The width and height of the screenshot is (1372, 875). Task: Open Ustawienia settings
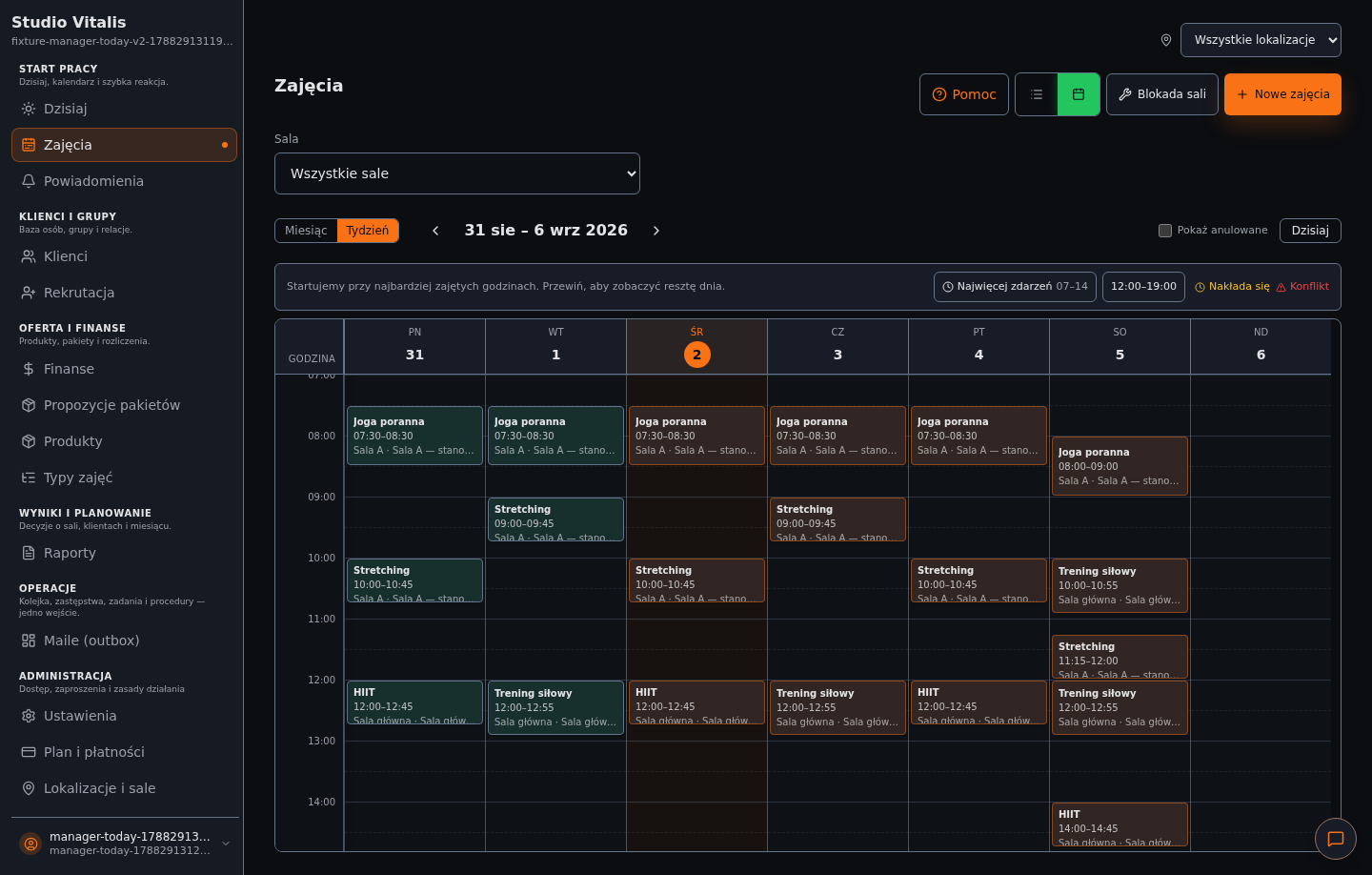click(124, 716)
